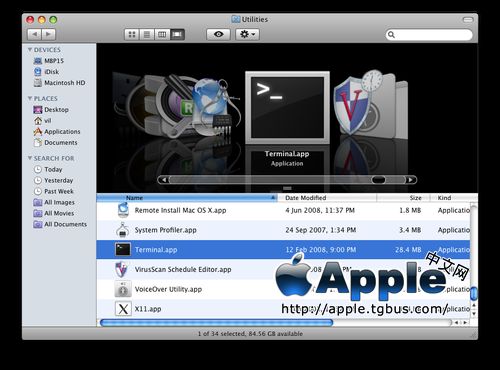
Task: Click the VoiceOver Utility.app file name
Action: click(168, 289)
